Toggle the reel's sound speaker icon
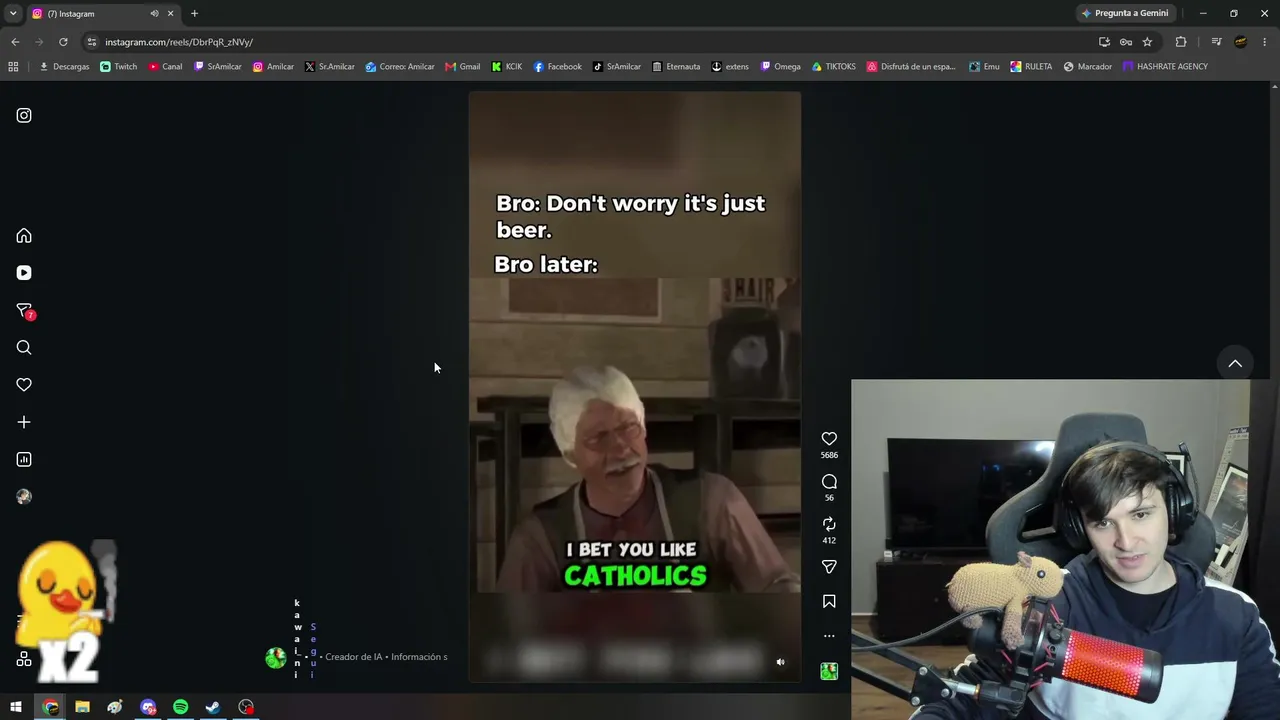 [x=781, y=662]
